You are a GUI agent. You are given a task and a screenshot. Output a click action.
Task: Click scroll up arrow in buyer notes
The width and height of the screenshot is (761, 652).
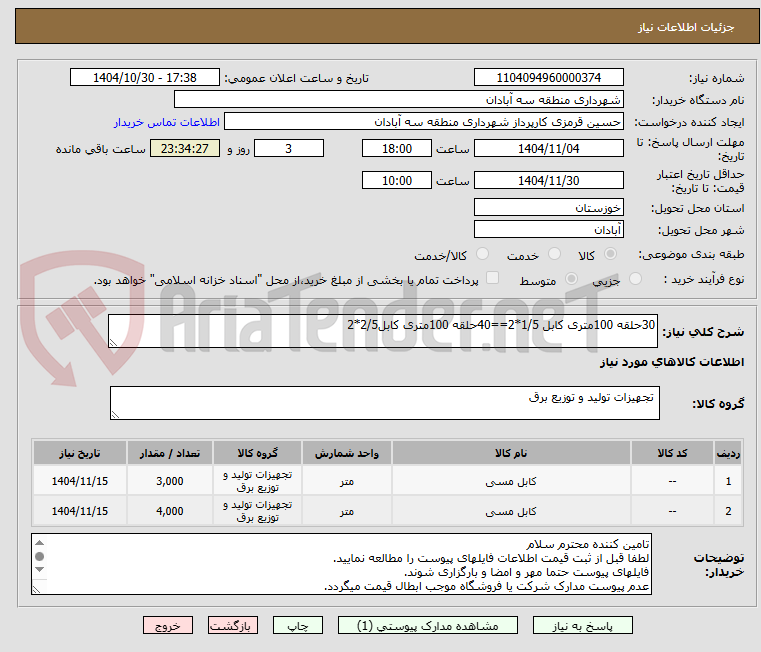point(40,543)
